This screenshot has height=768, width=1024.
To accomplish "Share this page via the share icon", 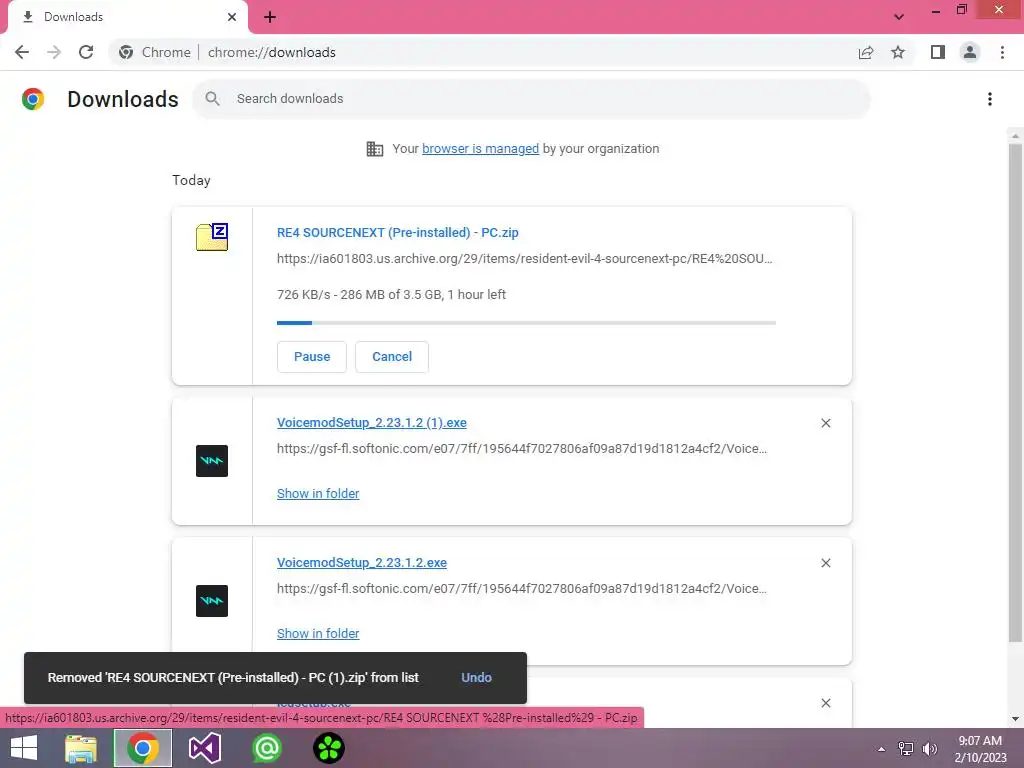I will tap(866, 52).
